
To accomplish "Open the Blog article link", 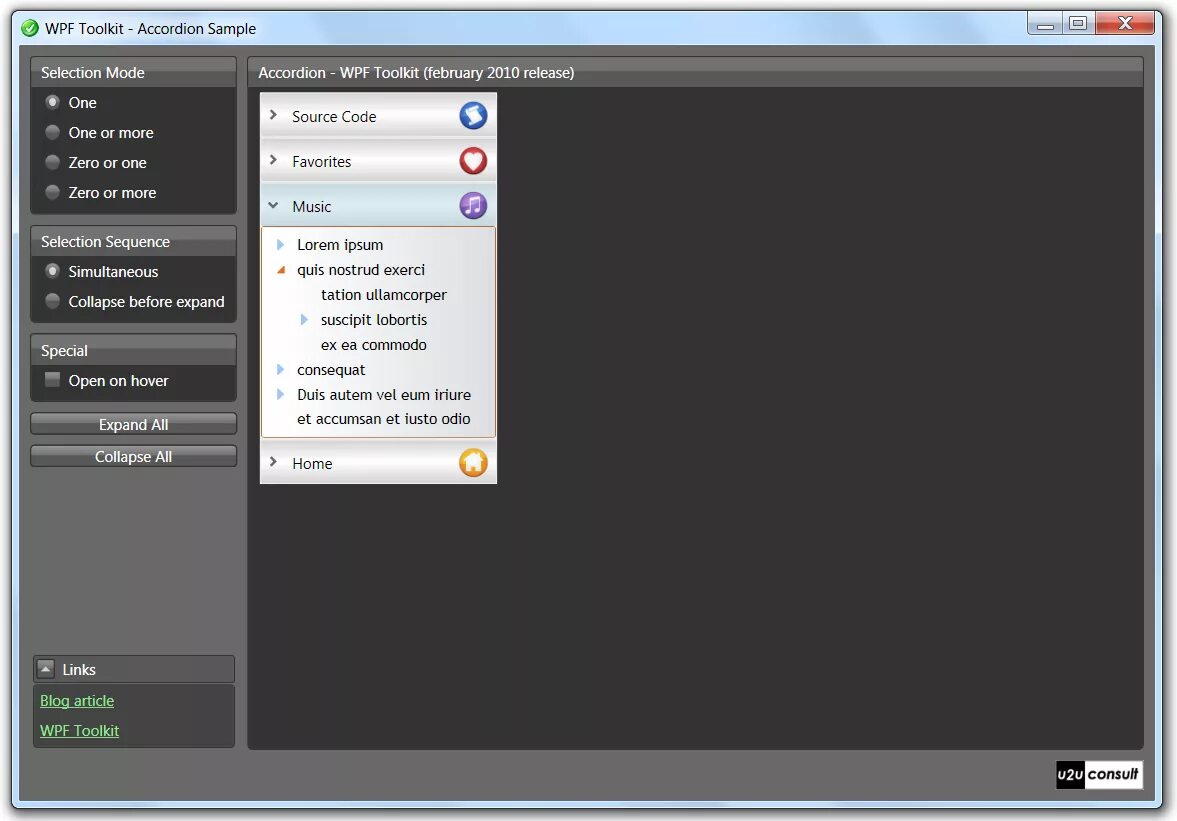I will coord(77,701).
